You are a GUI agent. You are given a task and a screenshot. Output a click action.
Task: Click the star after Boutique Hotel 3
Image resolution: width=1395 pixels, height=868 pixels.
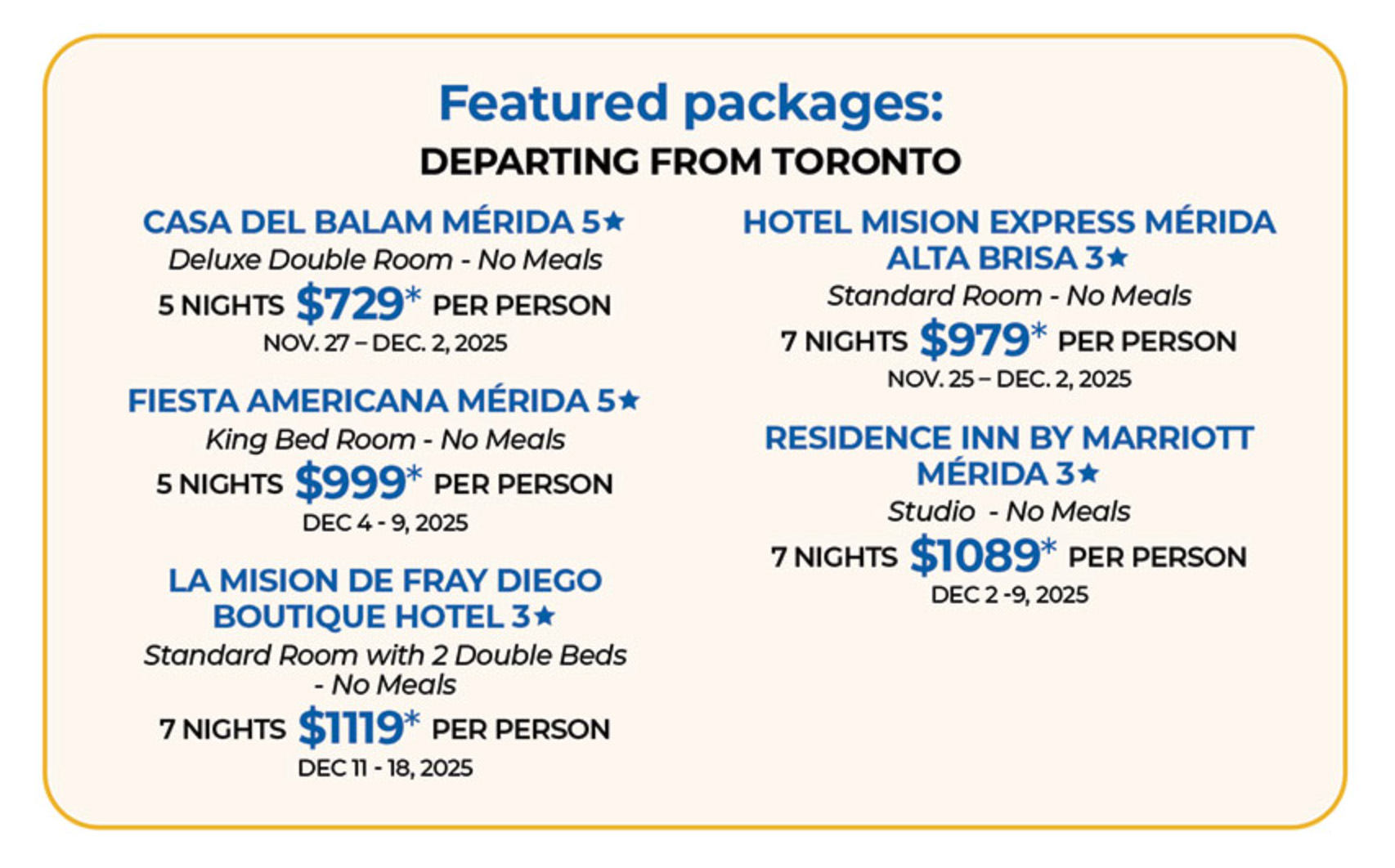tap(545, 615)
